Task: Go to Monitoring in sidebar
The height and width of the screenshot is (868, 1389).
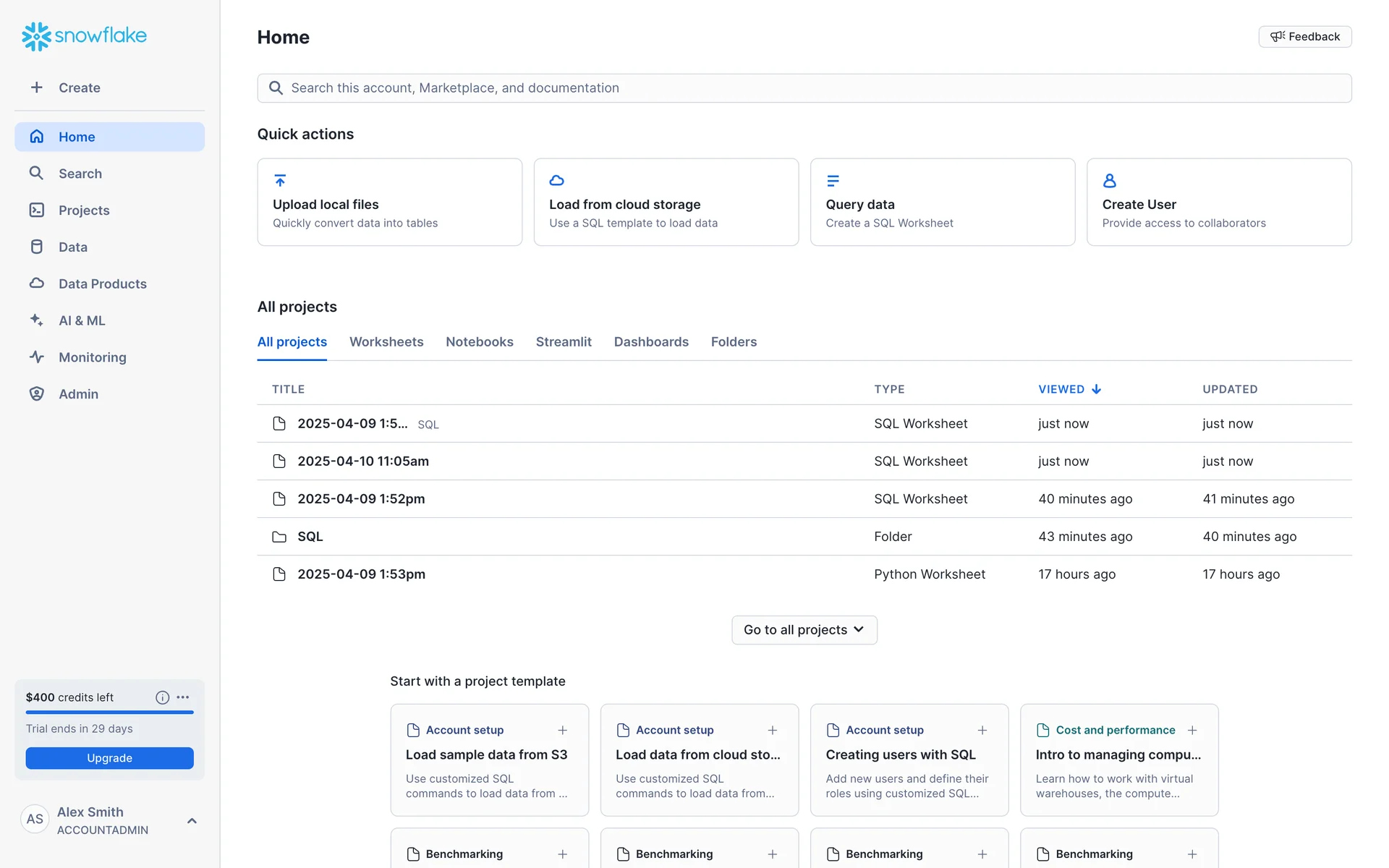Action: tap(92, 357)
